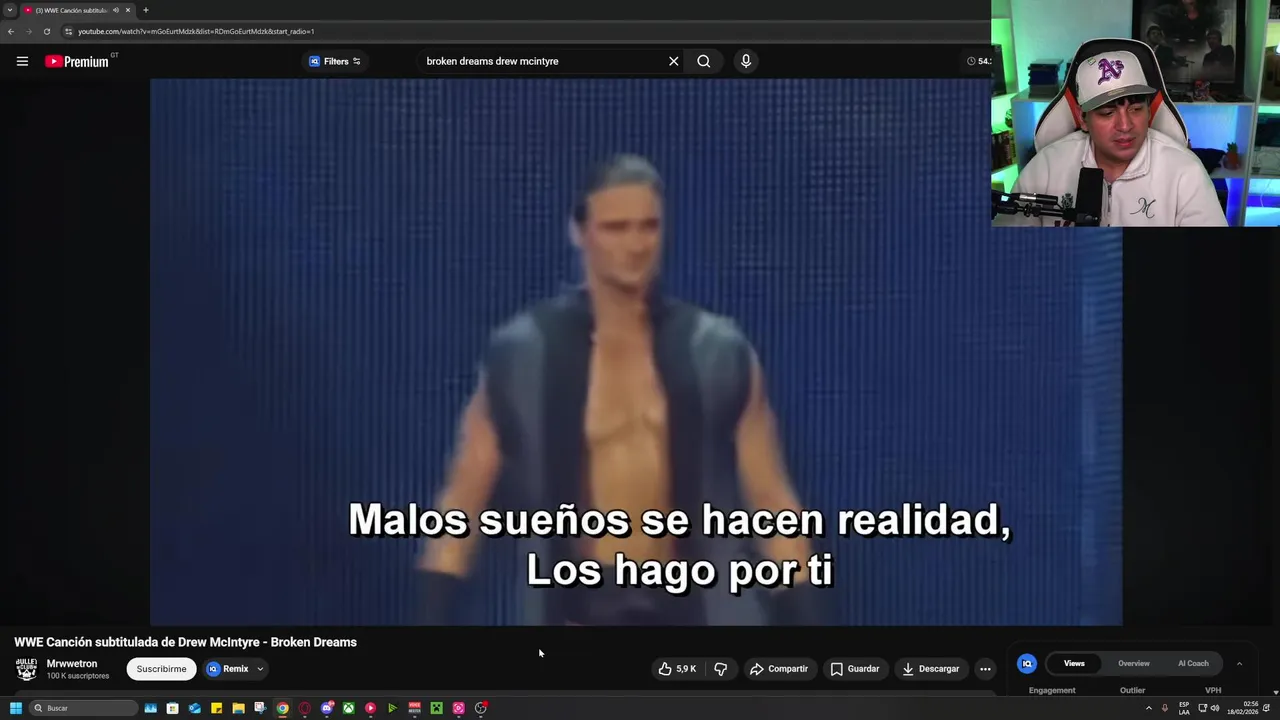Image resolution: width=1280 pixels, height=720 pixels.
Task: Open the Remix dropdown arrow
Action: tap(260, 669)
